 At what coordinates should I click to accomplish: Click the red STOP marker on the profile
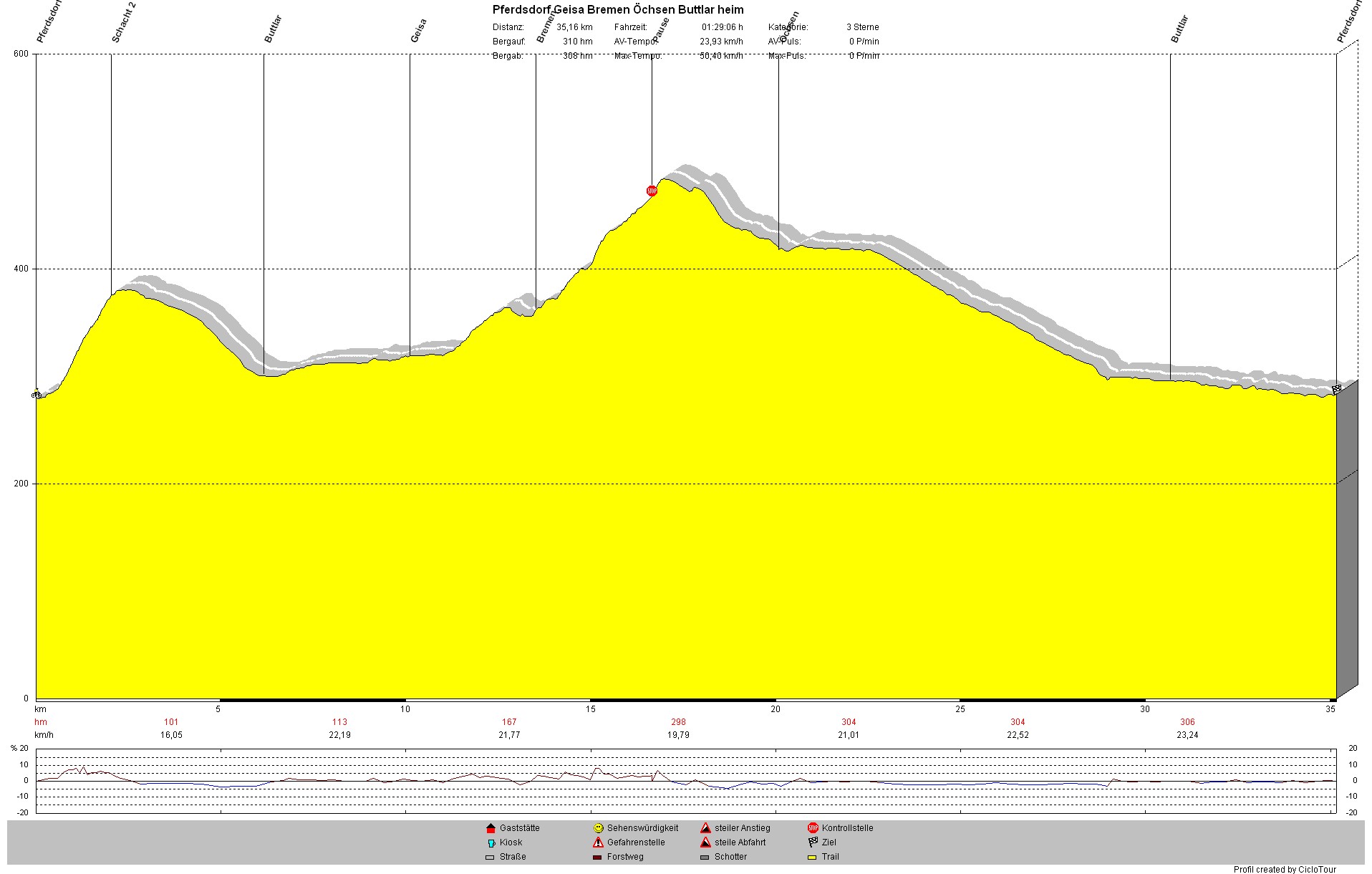click(x=652, y=191)
